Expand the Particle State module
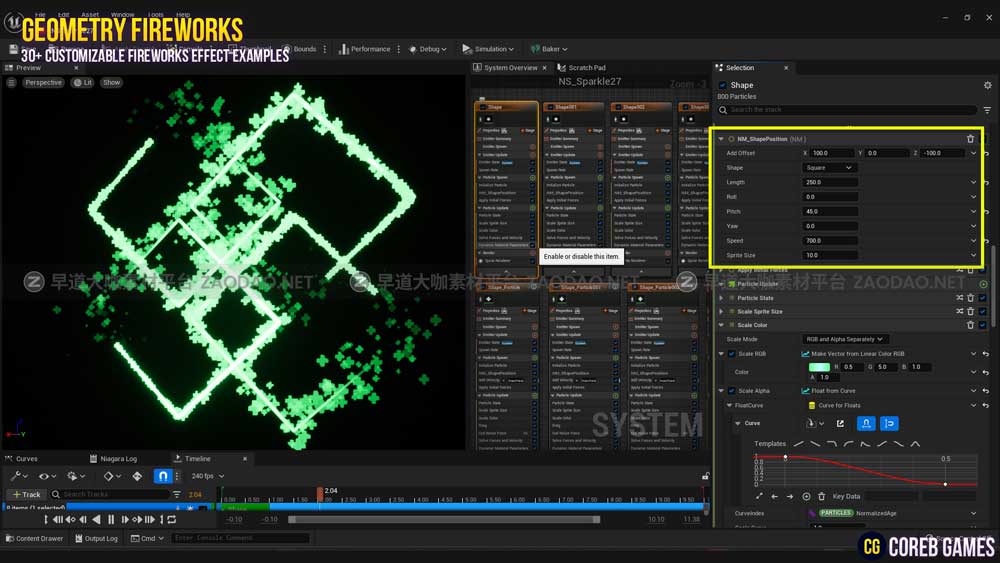1000x563 pixels. [721, 298]
